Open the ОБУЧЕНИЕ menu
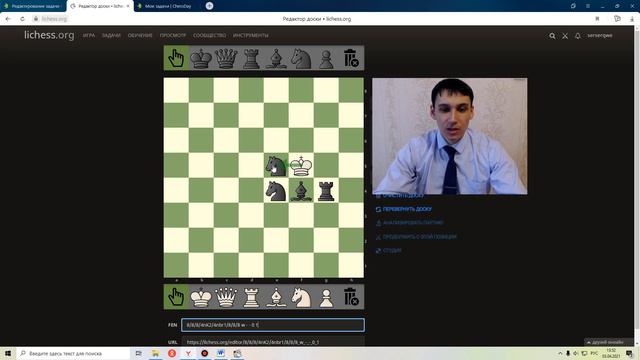 [140, 36]
